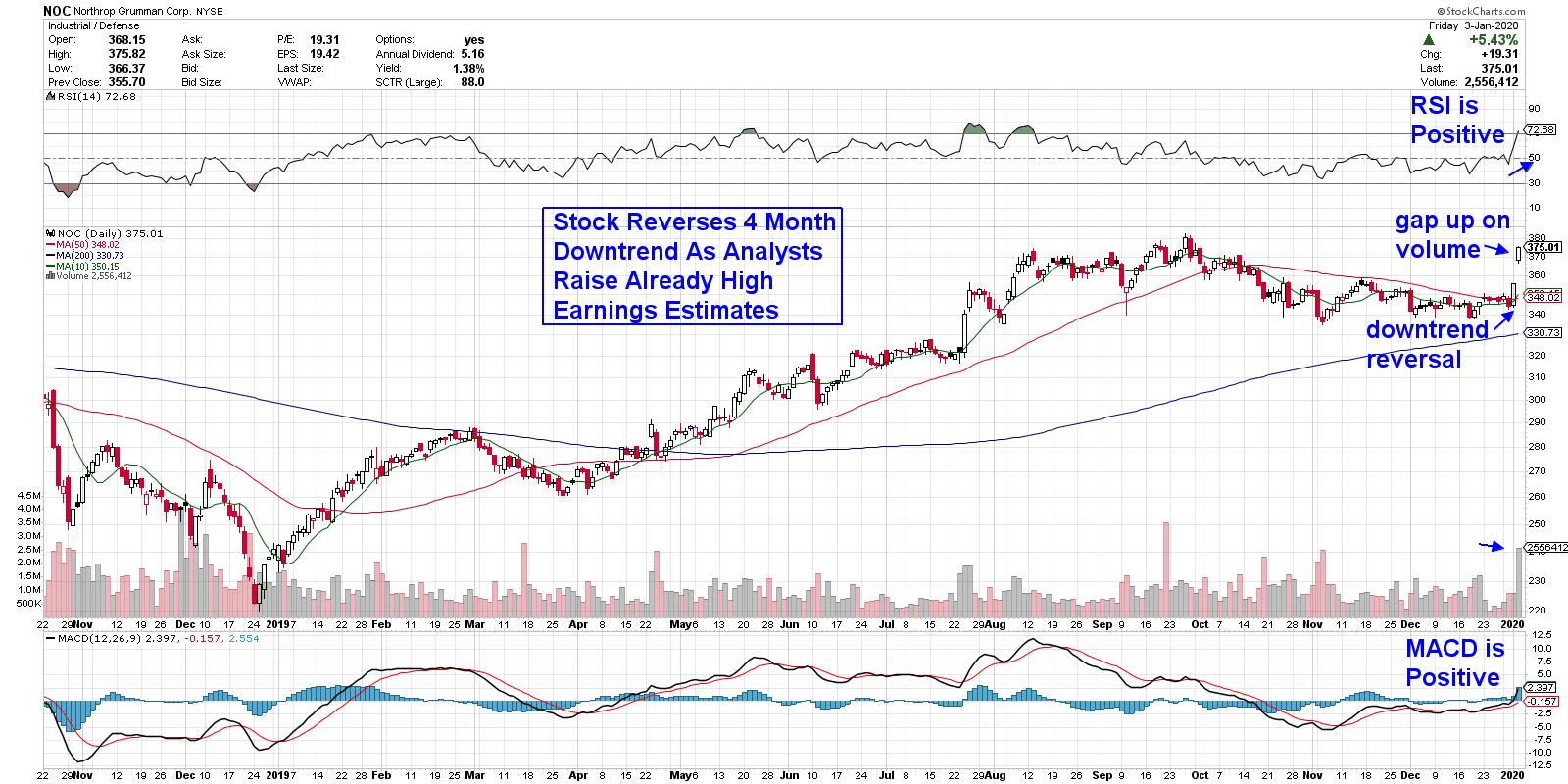Click the 'downtrend reversal' annotation text

pos(1427,345)
